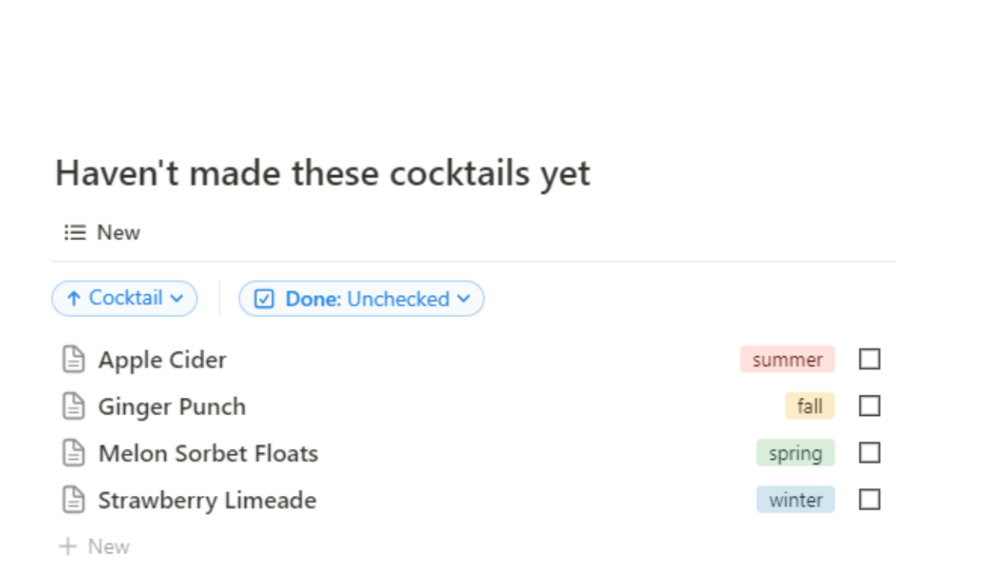Click the page title heading text
This screenshot has height=565, width=1005.
click(x=322, y=174)
